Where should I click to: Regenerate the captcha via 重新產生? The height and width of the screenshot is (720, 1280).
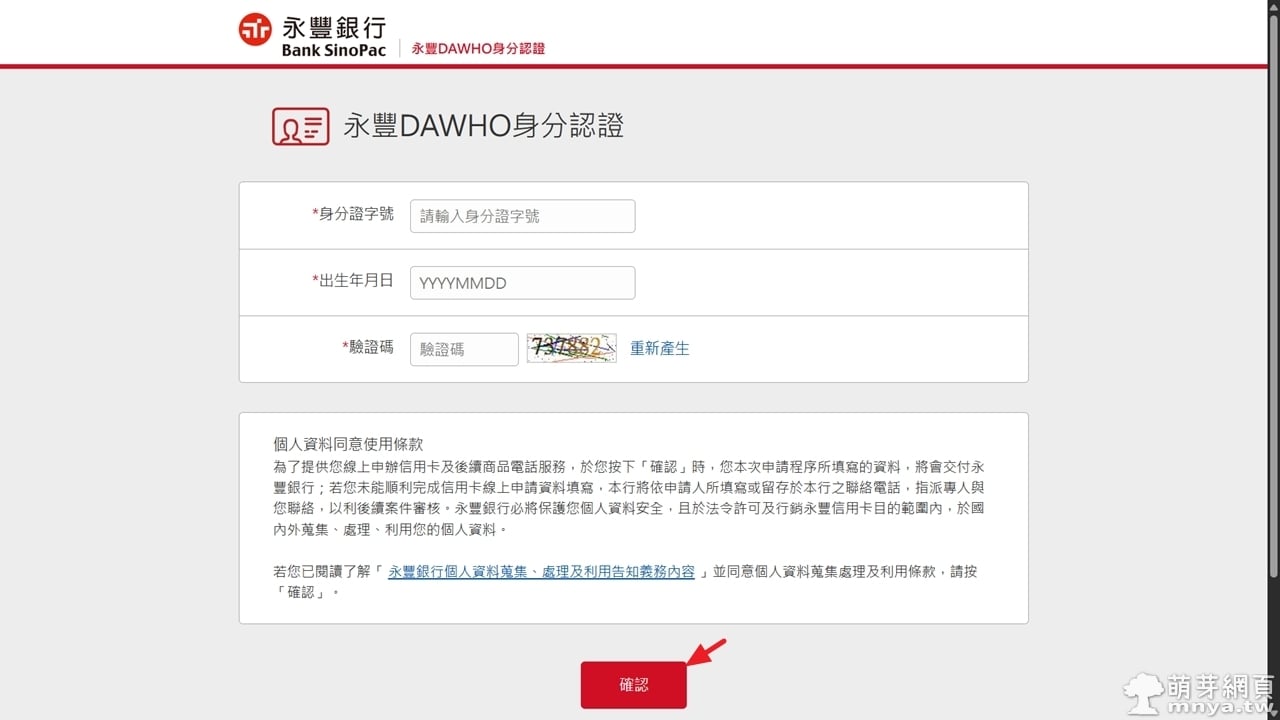(659, 349)
